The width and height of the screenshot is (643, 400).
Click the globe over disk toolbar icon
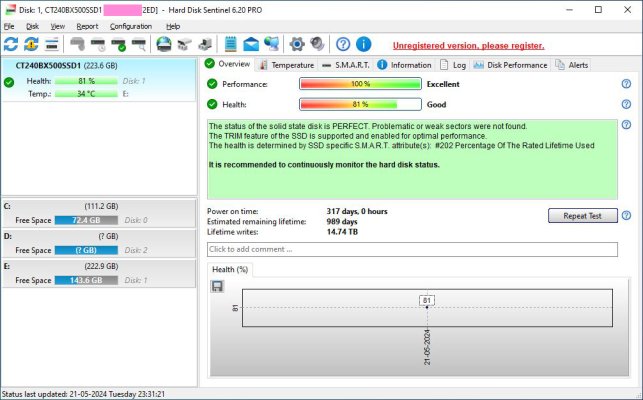pos(164,44)
